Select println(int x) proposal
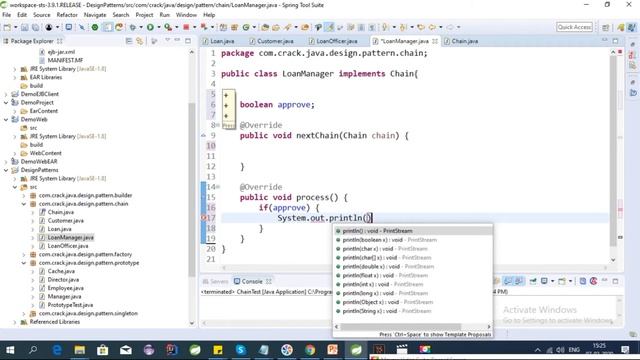This screenshot has height=360, width=640. (413, 284)
